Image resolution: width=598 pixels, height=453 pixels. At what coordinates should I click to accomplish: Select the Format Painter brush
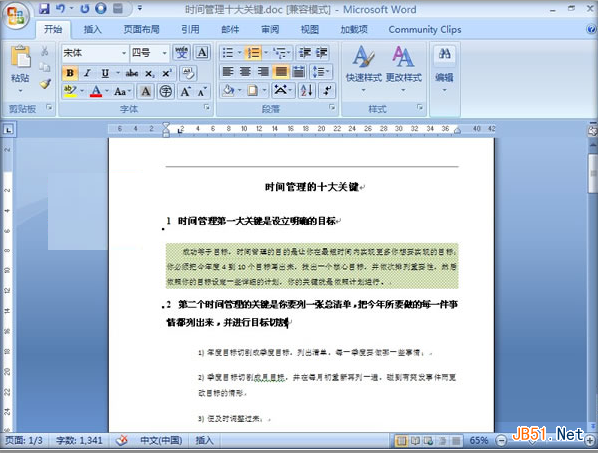[45, 84]
